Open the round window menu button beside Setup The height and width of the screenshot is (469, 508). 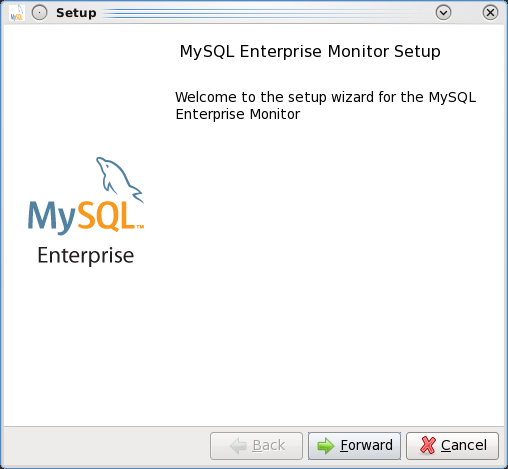click(x=39, y=13)
